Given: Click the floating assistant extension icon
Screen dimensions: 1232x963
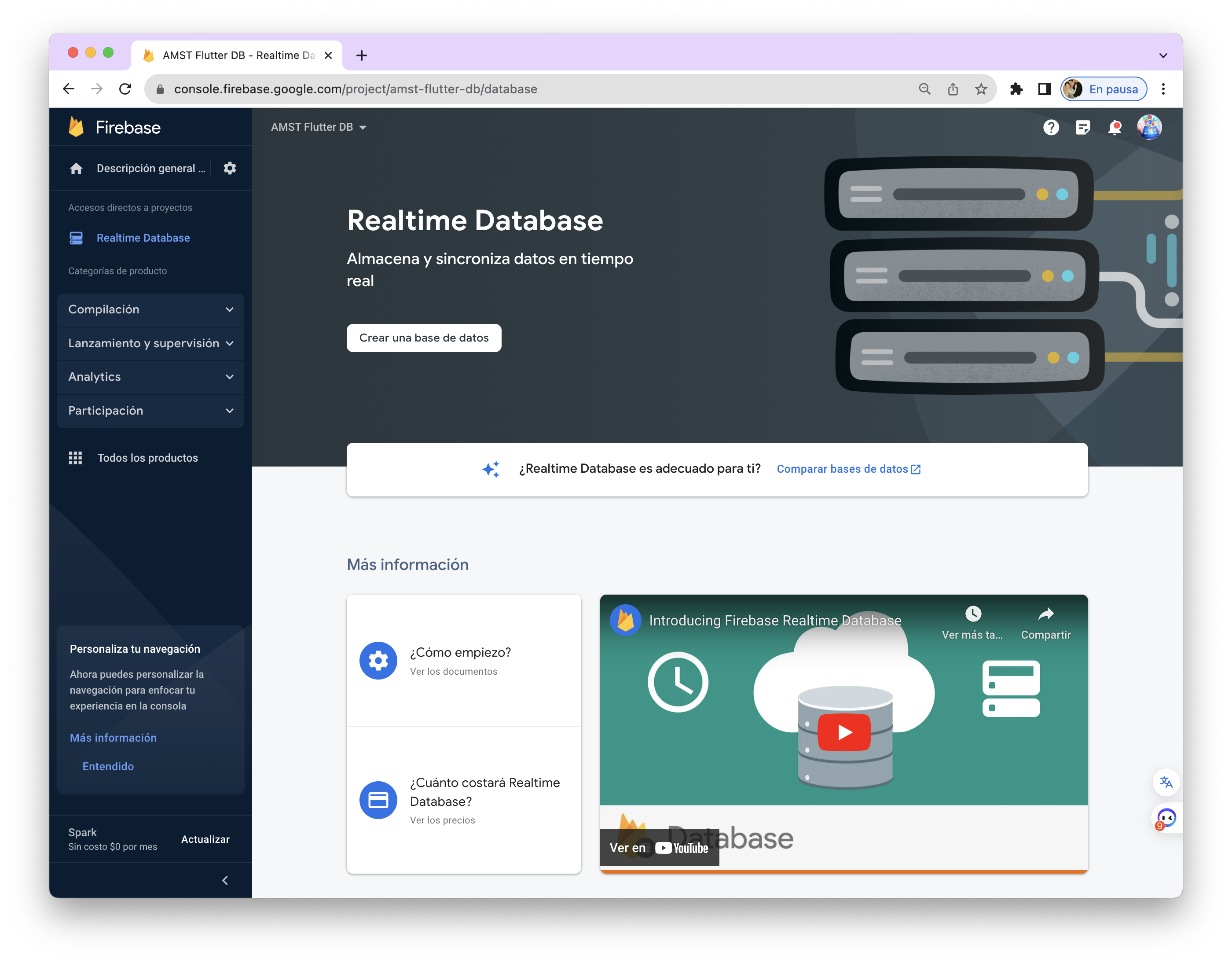Looking at the screenshot, I should tap(1166, 818).
